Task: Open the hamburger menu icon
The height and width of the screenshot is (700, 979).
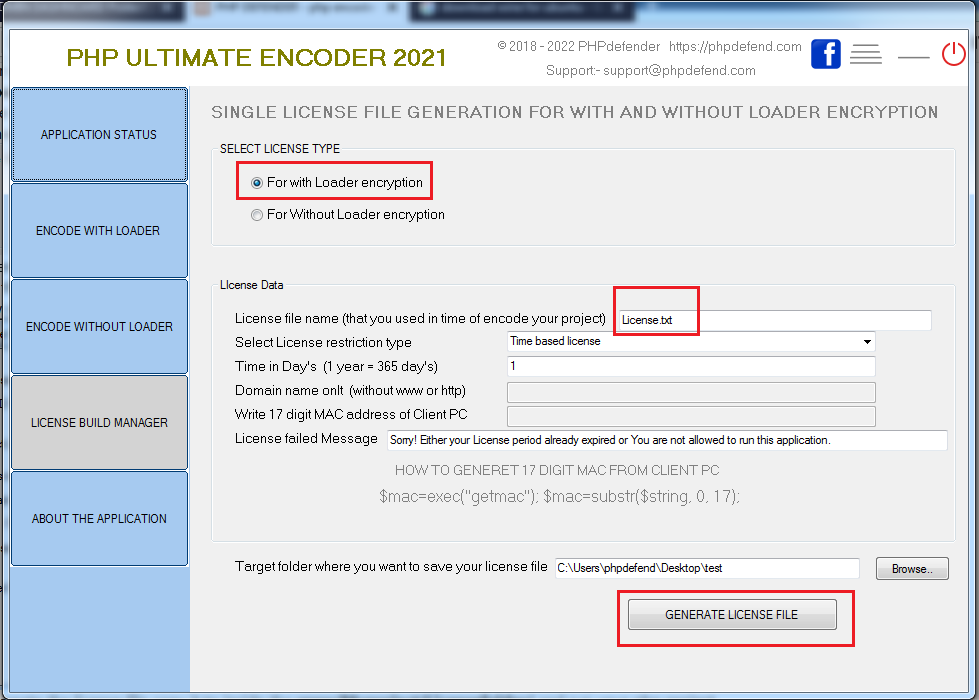Action: pos(865,54)
